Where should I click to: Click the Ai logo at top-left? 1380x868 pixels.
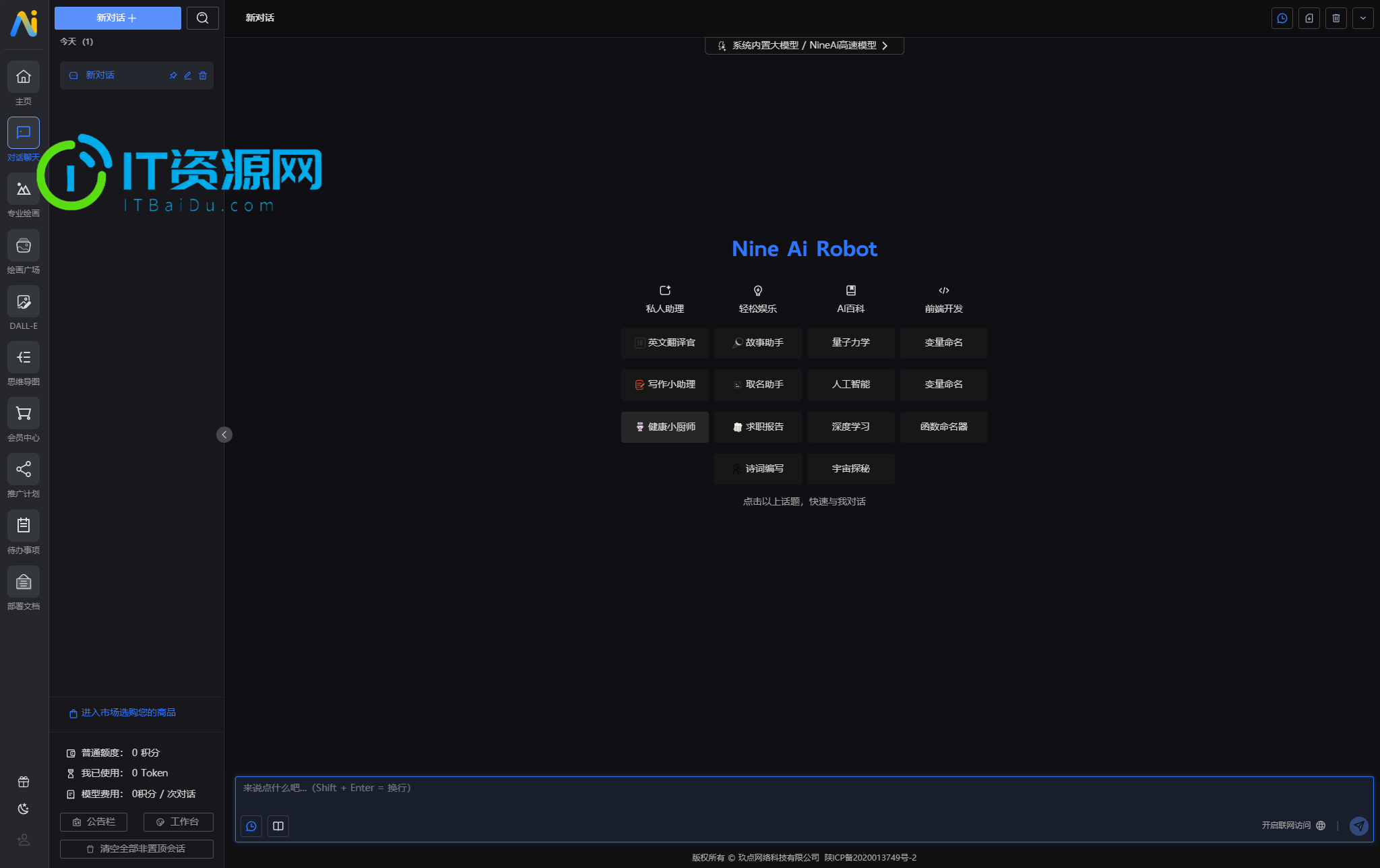pyautogui.click(x=24, y=24)
